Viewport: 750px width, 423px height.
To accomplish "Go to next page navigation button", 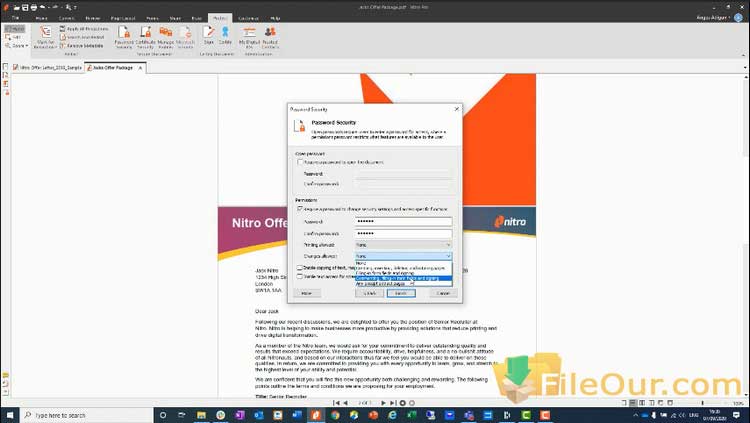I will coord(383,403).
